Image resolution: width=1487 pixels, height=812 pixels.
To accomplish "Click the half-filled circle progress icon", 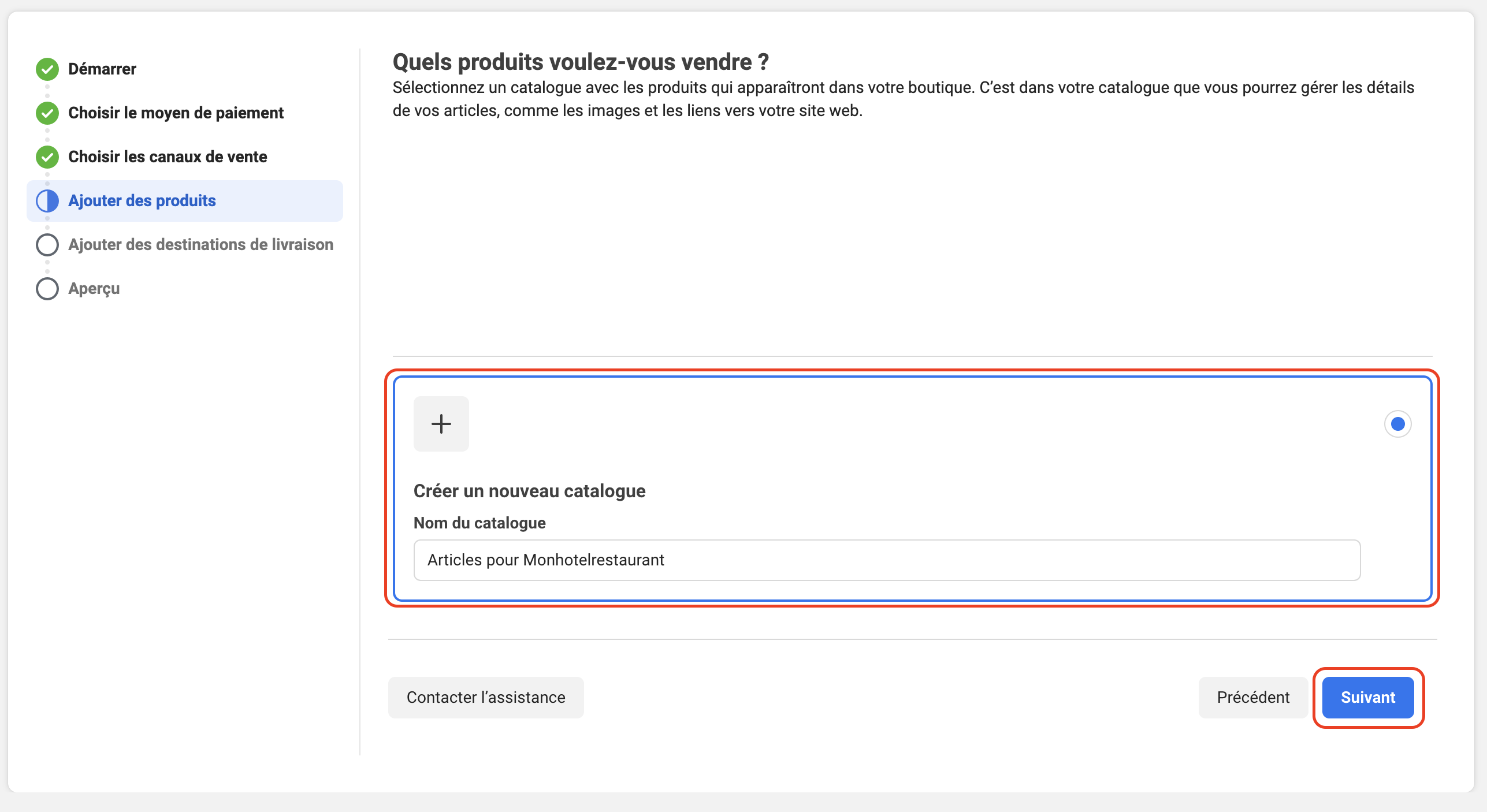I will click(47, 201).
